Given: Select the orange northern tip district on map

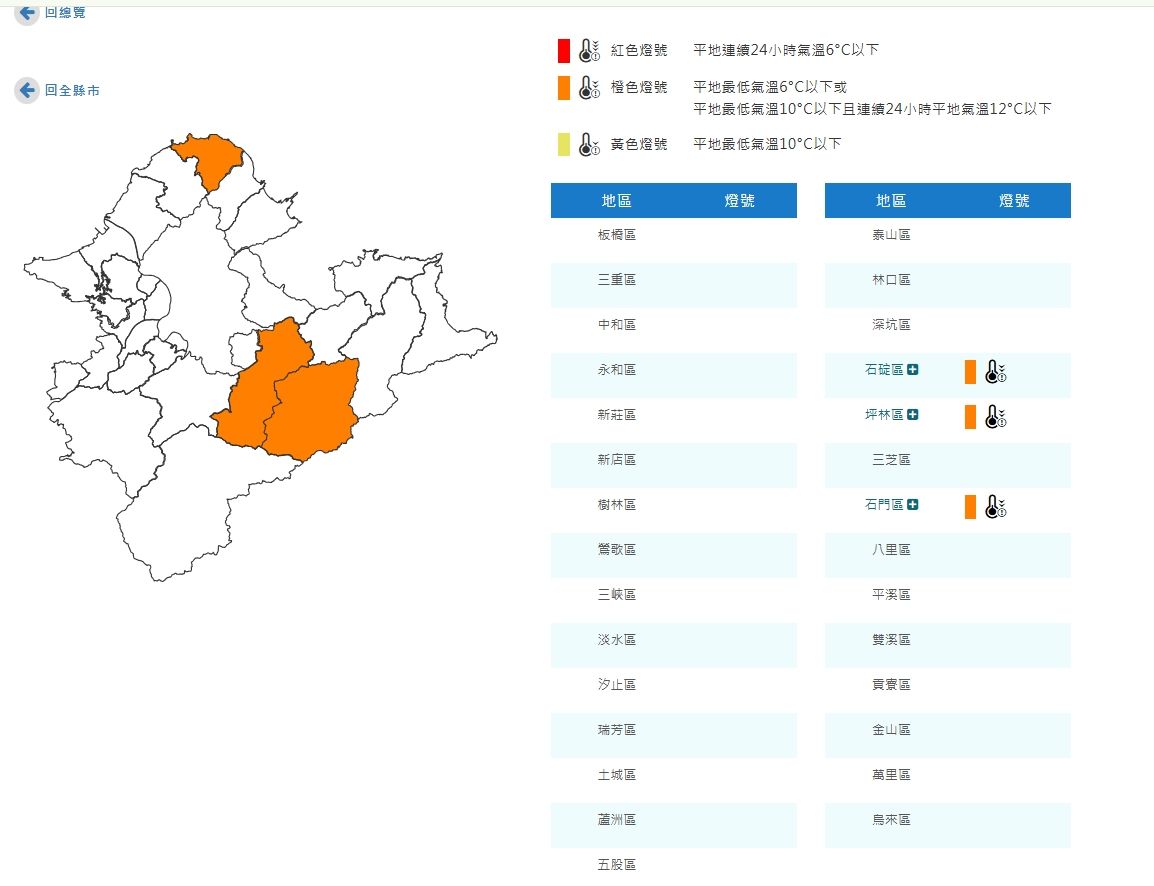Looking at the screenshot, I should [210, 160].
